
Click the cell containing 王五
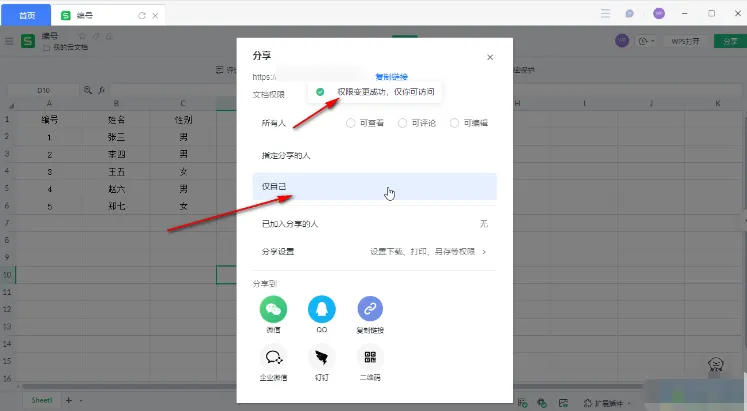tap(116, 172)
